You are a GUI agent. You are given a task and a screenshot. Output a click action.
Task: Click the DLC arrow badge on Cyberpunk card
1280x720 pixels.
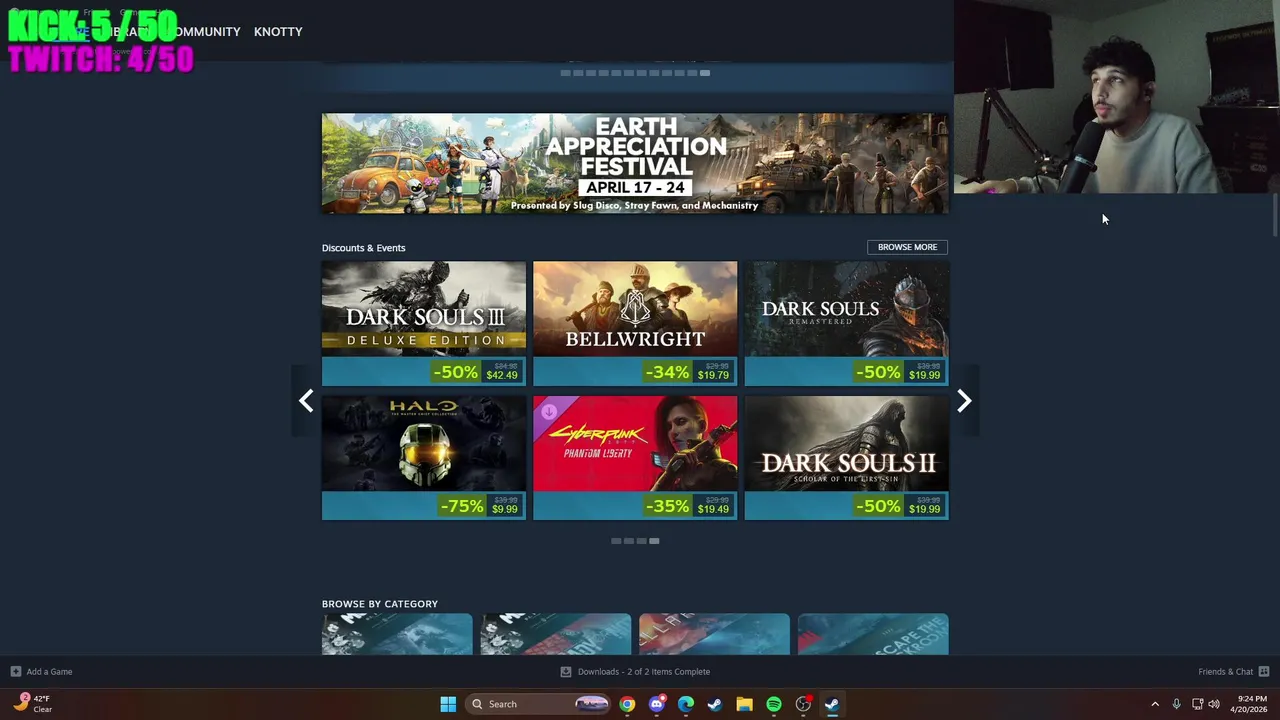click(x=549, y=411)
